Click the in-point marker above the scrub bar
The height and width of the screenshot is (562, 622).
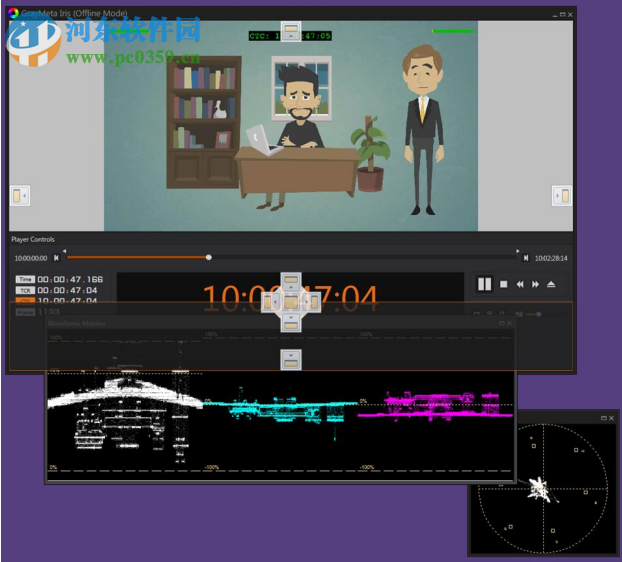[x=64, y=251]
